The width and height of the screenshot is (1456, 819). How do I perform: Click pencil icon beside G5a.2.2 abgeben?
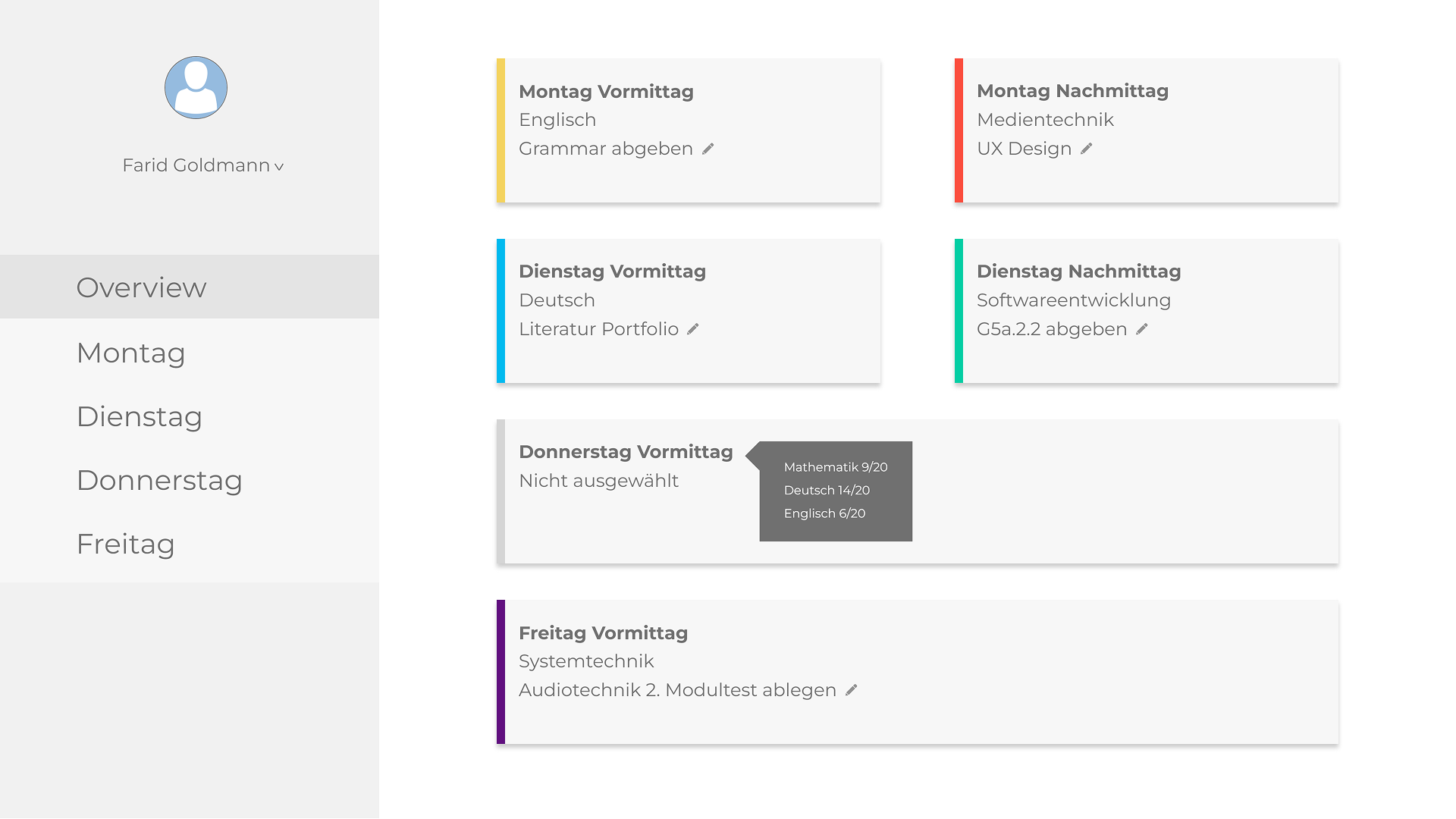point(1141,329)
